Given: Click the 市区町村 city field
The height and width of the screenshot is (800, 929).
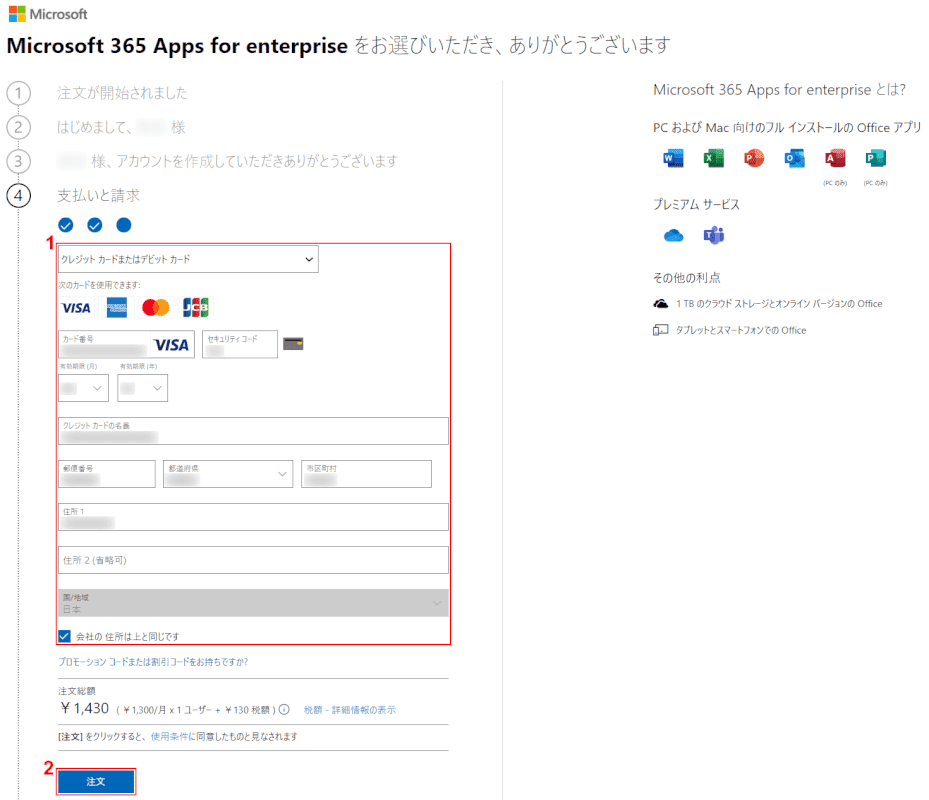Looking at the screenshot, I should pos(366,474).
